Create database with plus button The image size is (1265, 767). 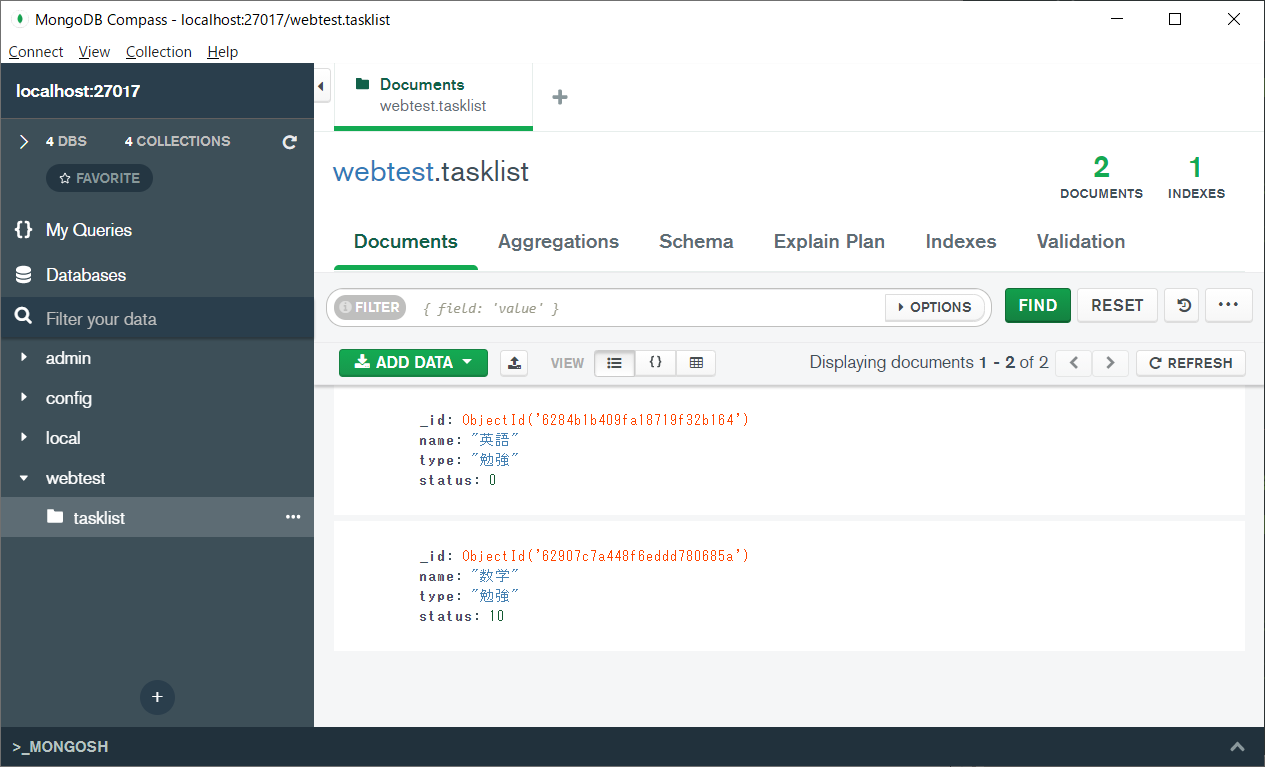point(157,697)
